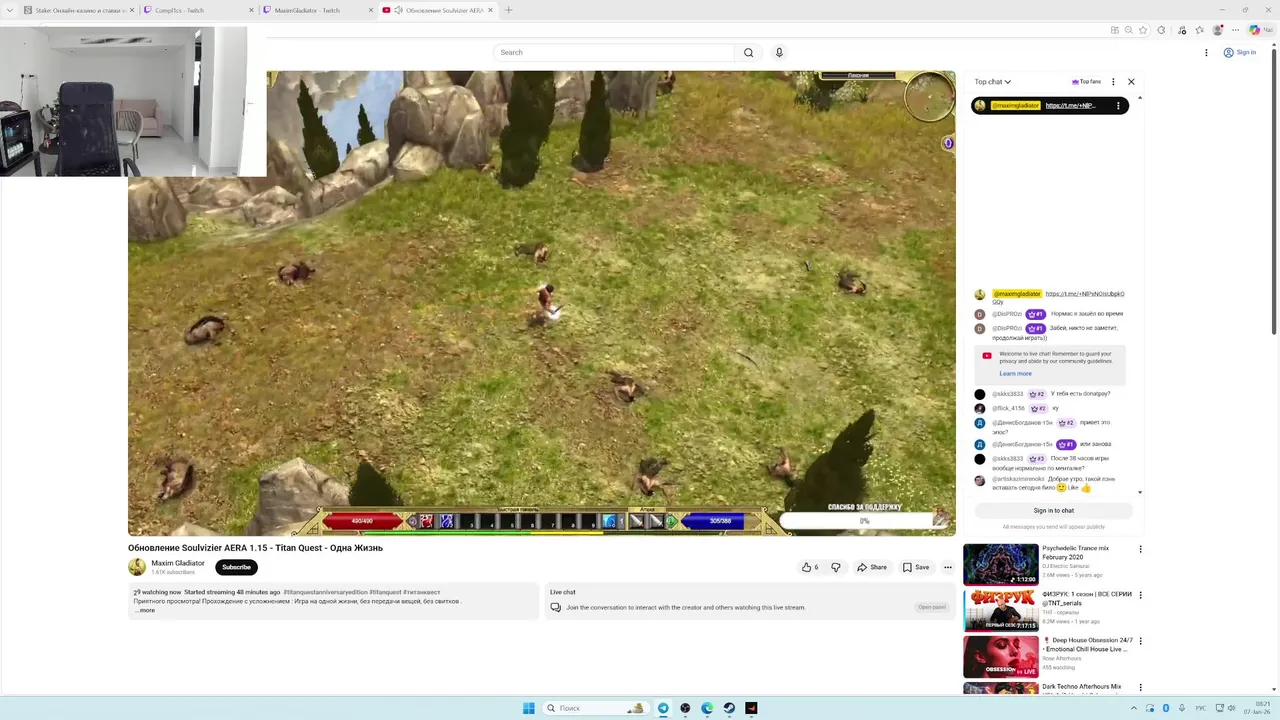Open the browser zoom magnifier icon

[1129, 30]
